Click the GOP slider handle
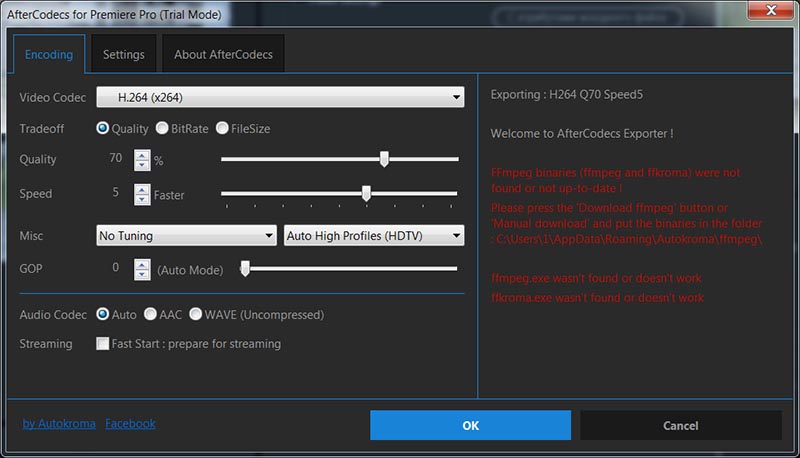The image size is (800, 458). click(245, 268)
